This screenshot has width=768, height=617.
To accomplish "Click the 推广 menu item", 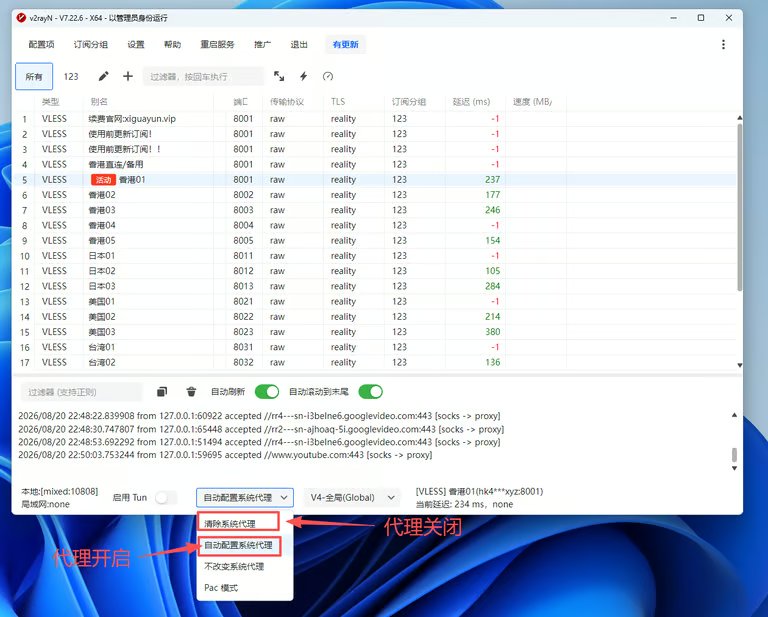I will pos(263,45).
